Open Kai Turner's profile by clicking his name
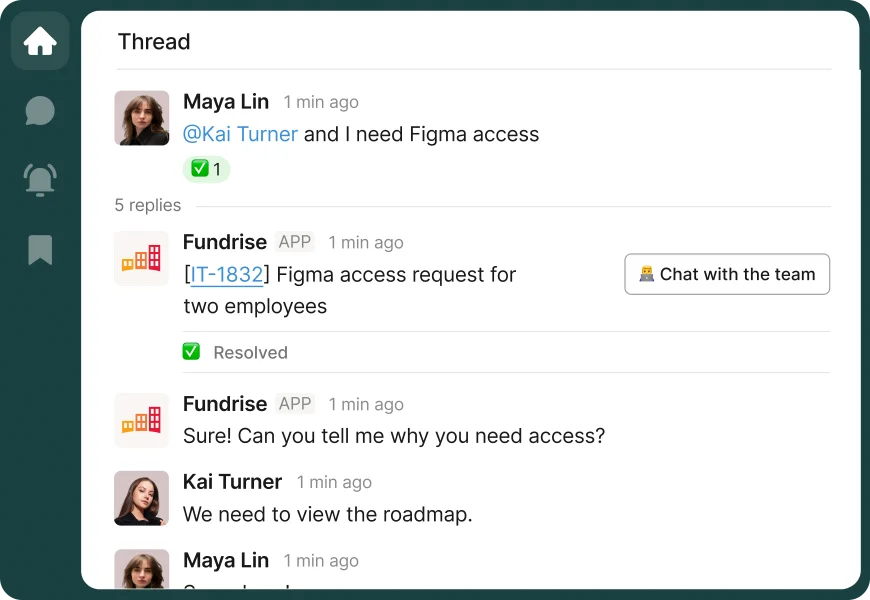 pos(232,482)
